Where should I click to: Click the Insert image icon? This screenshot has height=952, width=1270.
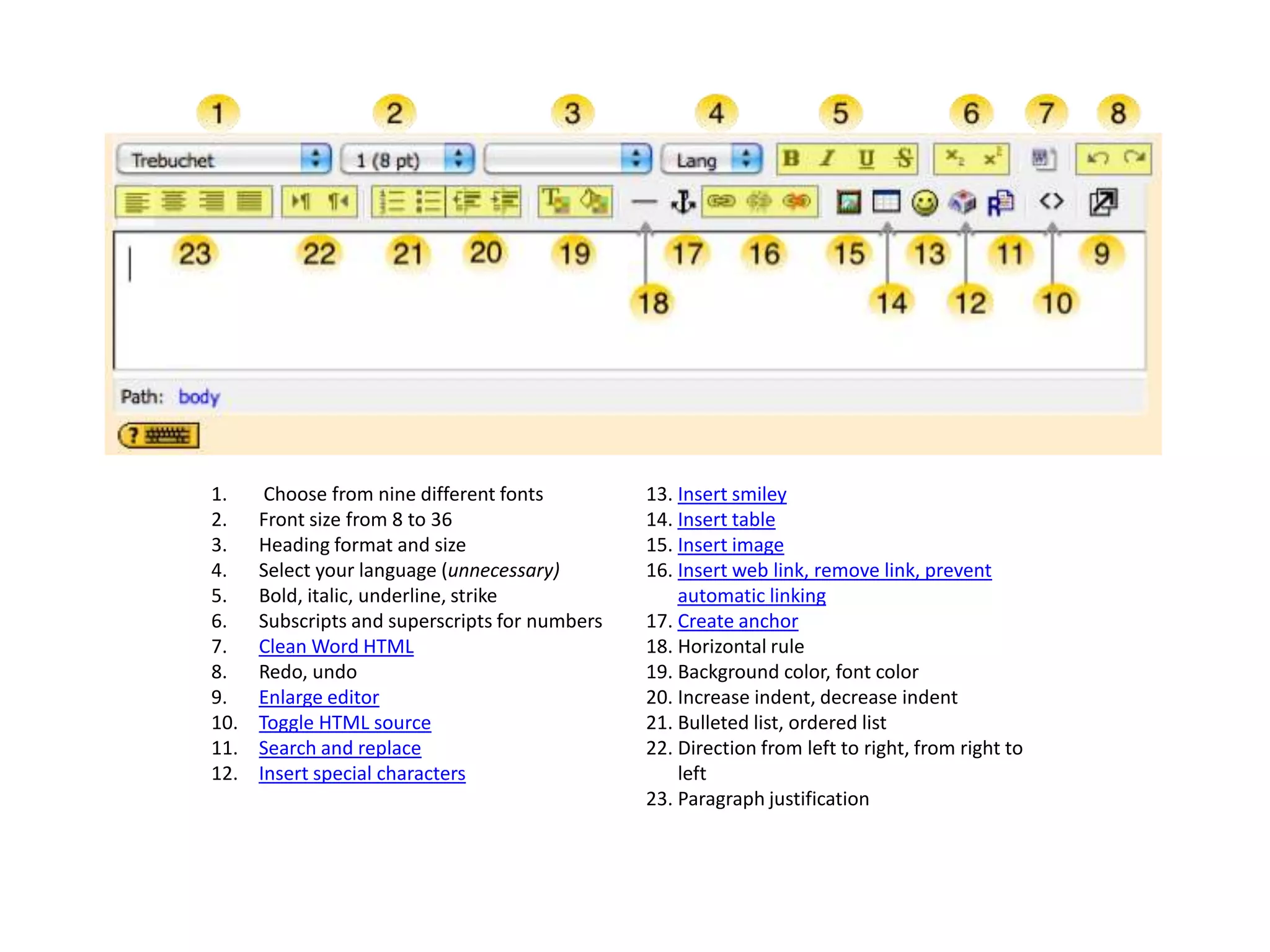coord(848,202)
